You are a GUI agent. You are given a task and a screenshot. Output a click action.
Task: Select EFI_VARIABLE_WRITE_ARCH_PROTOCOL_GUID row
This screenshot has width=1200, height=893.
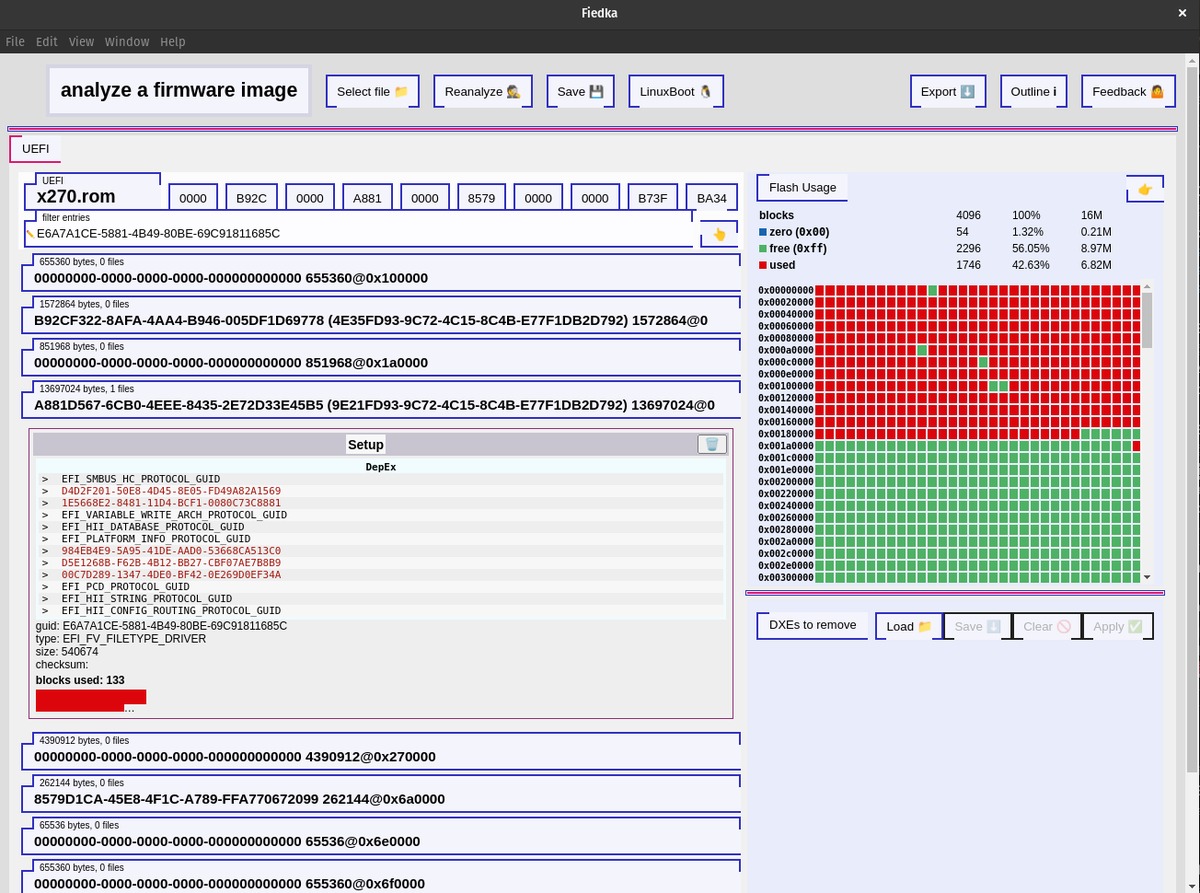[x=382, y=515]
